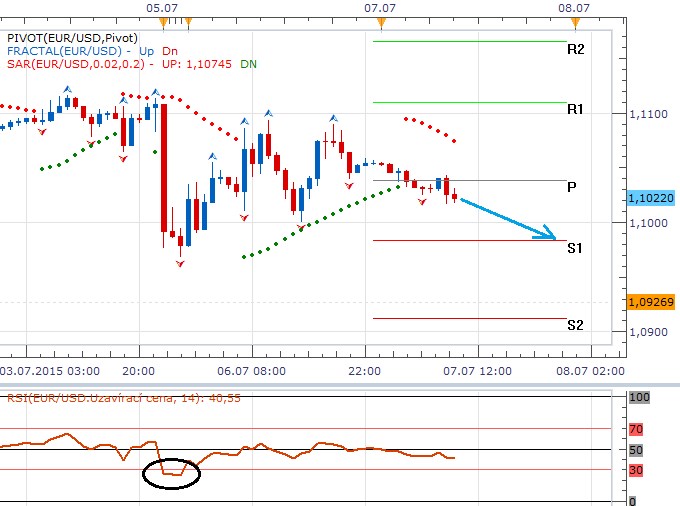Viewport: 680px width, 506px height.
Task: Click the orange day marker under 08.07
Action: [568, 21]
